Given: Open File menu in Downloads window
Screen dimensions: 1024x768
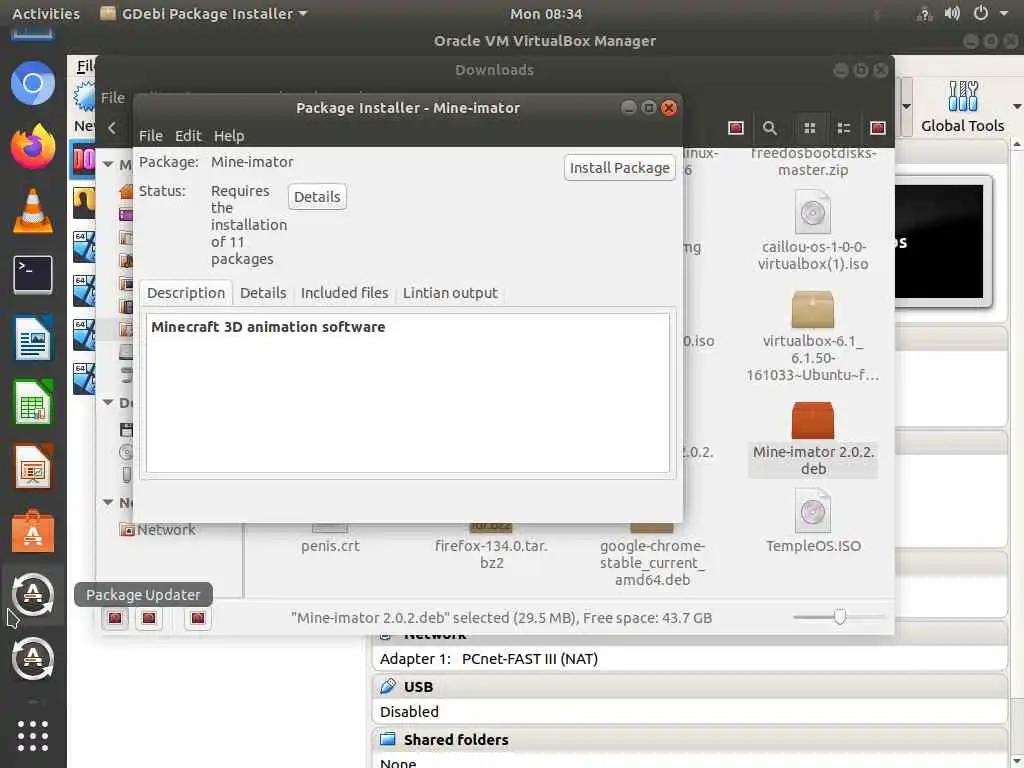Looking at the screenshot, I should (112, 97).
